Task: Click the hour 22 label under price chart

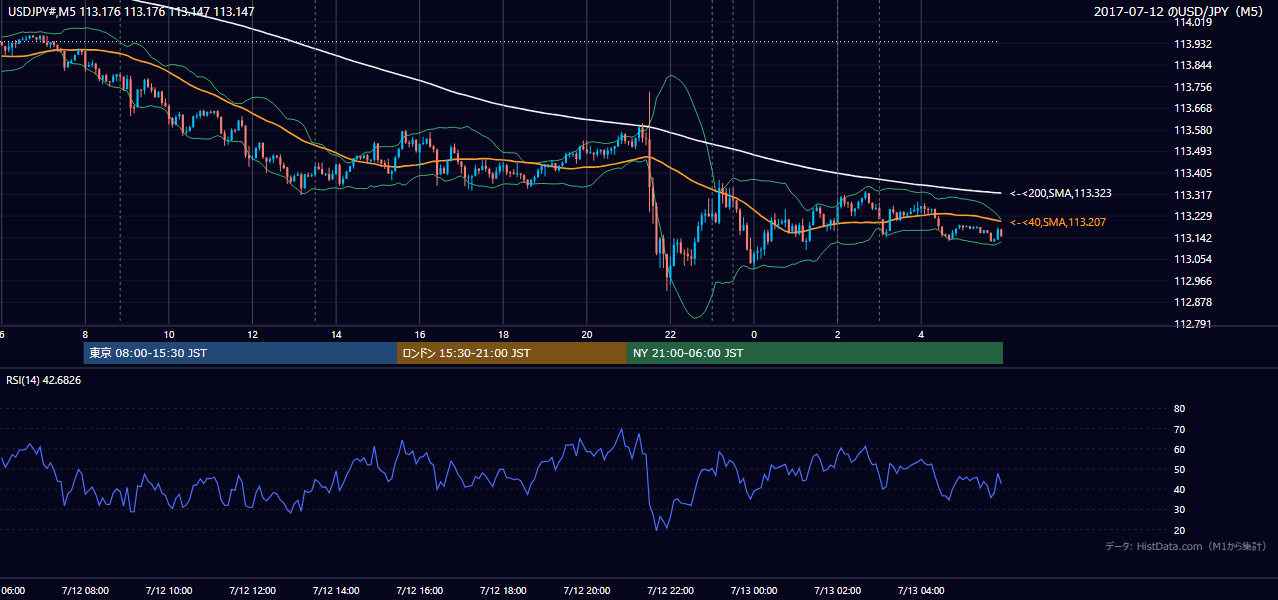Action: [671, 334]
